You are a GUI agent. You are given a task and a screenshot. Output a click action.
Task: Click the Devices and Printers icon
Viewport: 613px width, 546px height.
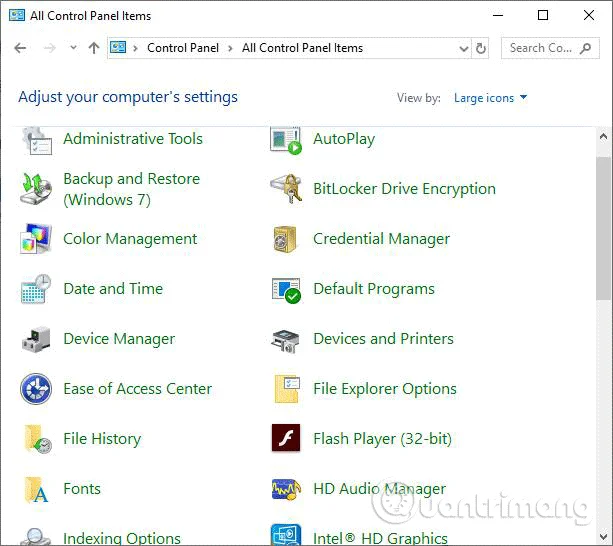(x=285, y=341)
